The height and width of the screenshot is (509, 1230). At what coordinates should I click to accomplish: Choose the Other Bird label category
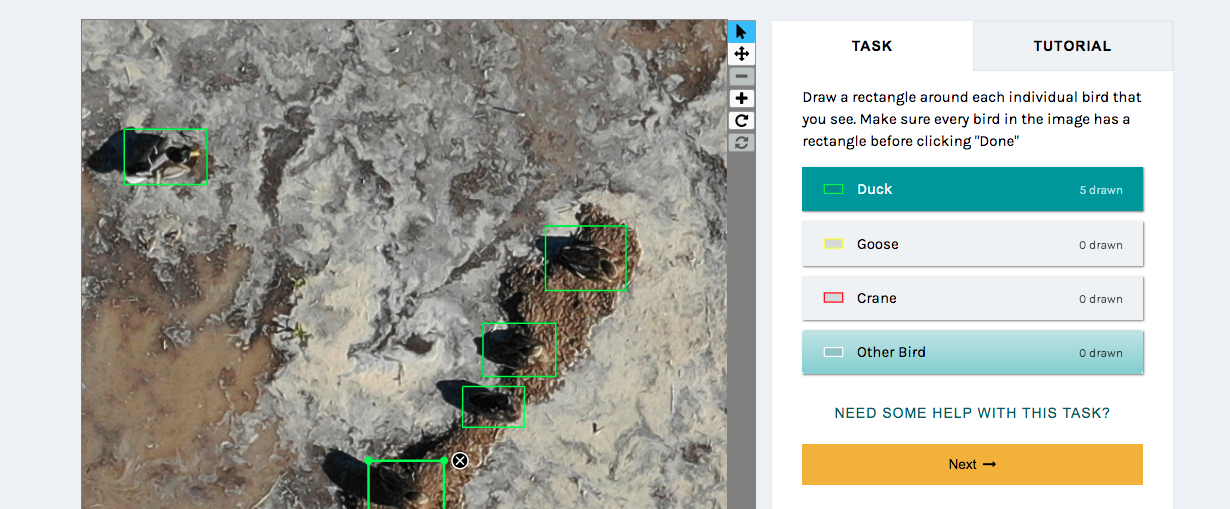[972, 352]
